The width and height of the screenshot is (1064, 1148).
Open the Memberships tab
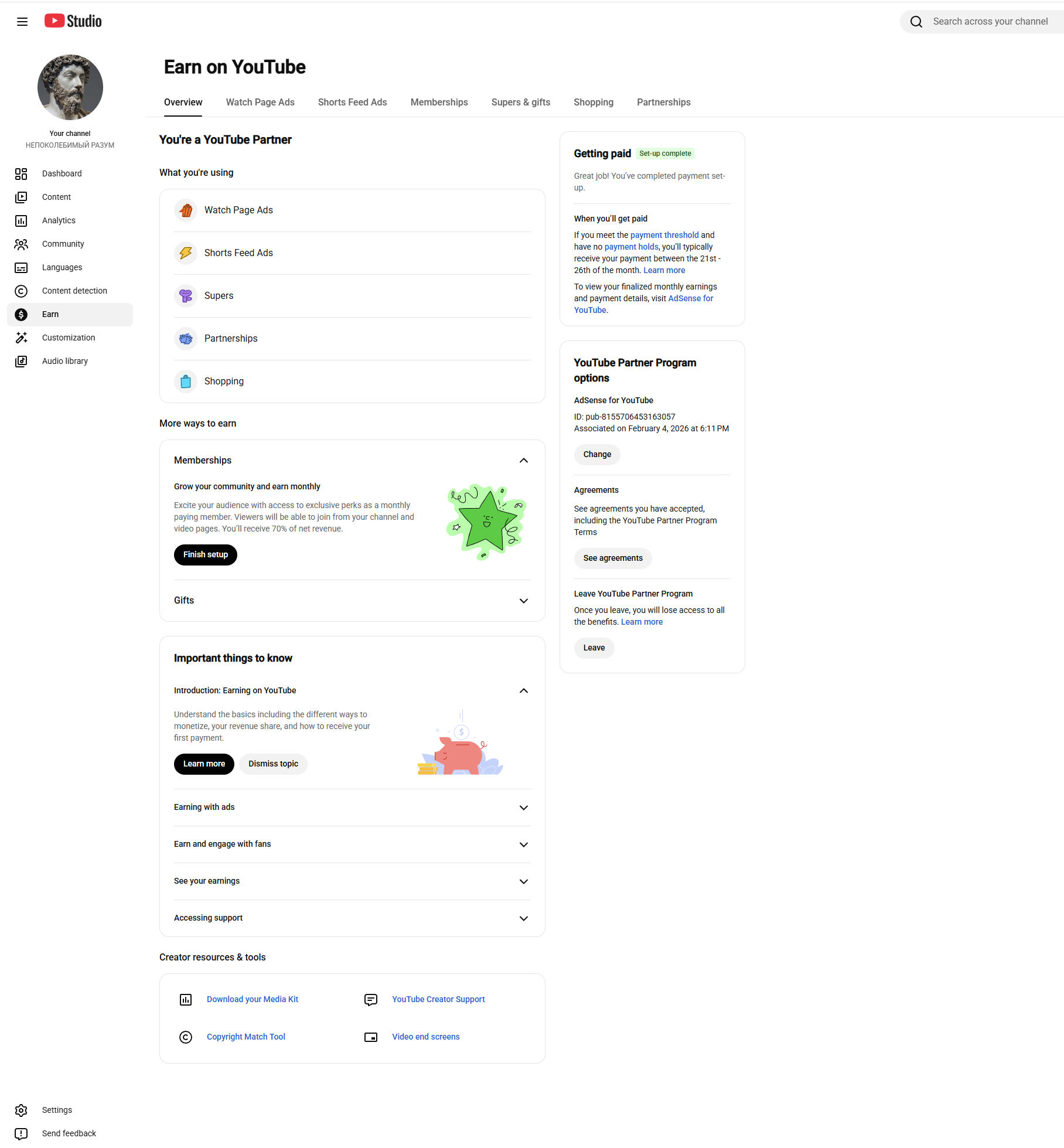(439, 103)
